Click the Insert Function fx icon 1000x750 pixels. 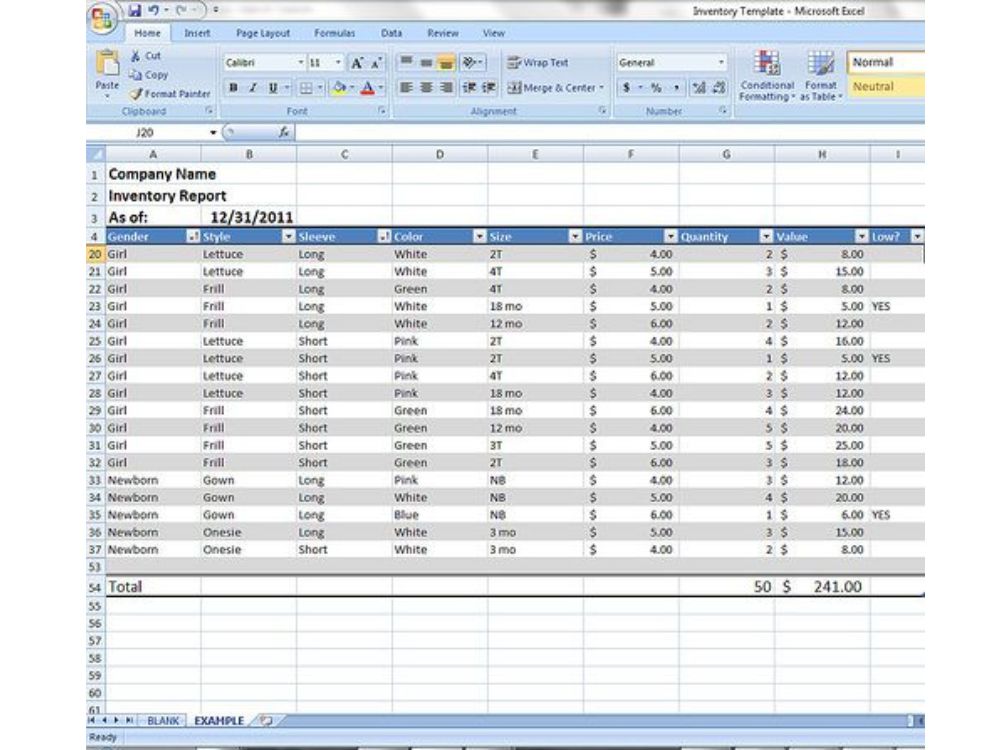point(284,133)
